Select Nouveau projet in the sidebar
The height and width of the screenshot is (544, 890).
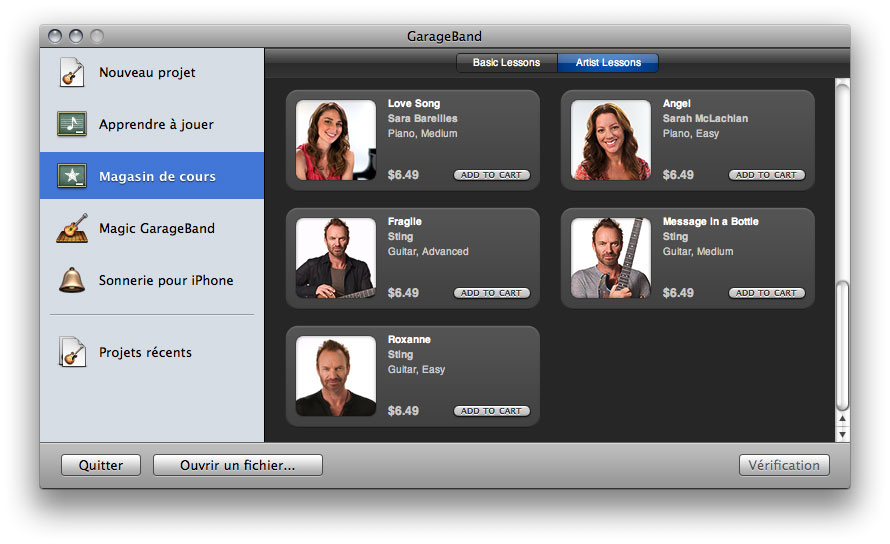(152, 73)
